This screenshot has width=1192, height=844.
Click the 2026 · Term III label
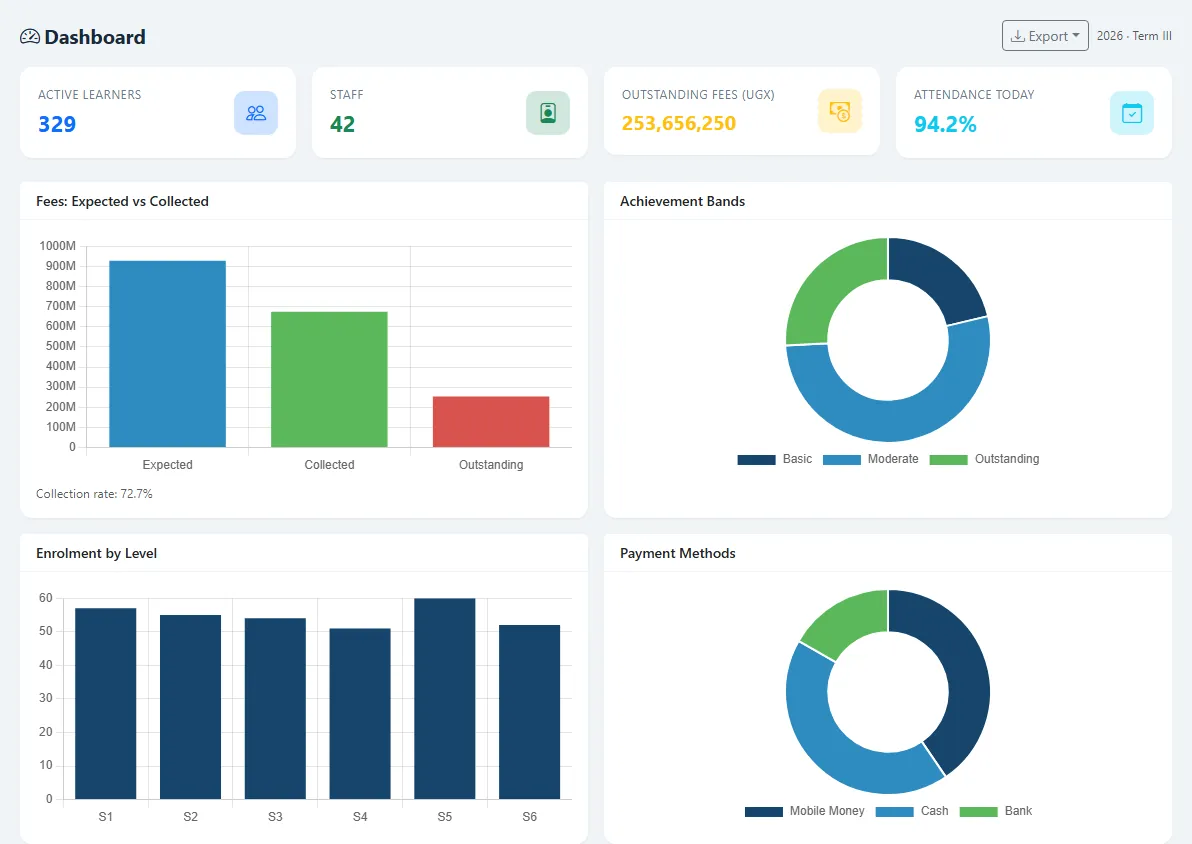point(1134,36)
